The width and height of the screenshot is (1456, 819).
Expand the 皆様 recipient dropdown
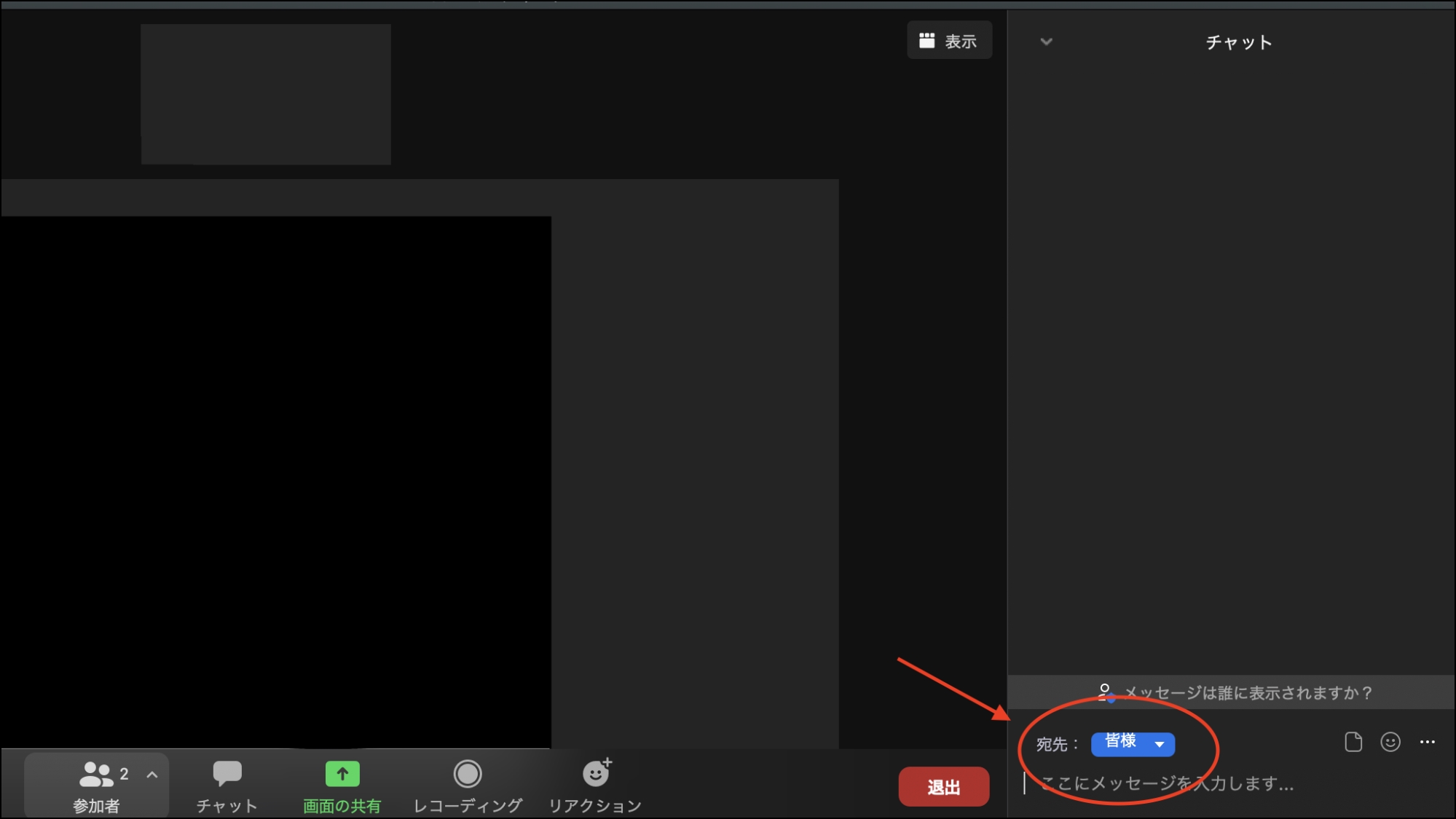(x=1160, y=744)
